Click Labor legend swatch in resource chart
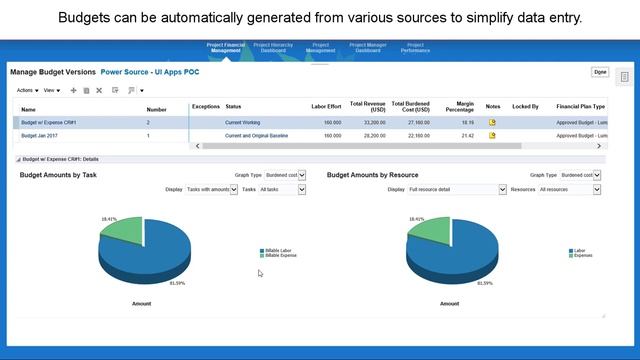This screenshot has height=360, width=640. (x=571, y=251)
